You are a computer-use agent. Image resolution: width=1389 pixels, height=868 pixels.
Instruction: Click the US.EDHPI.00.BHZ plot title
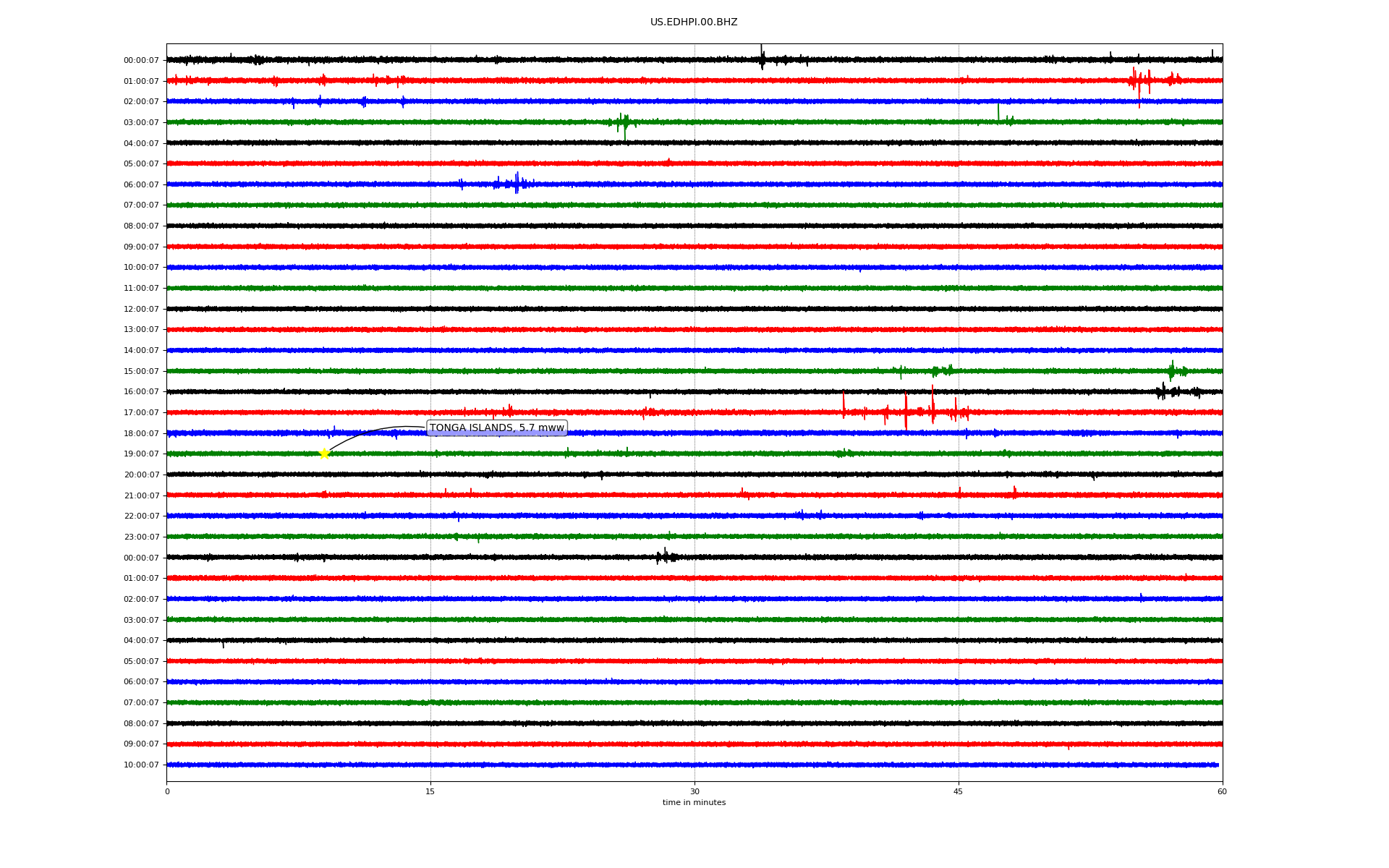[693, 22]
